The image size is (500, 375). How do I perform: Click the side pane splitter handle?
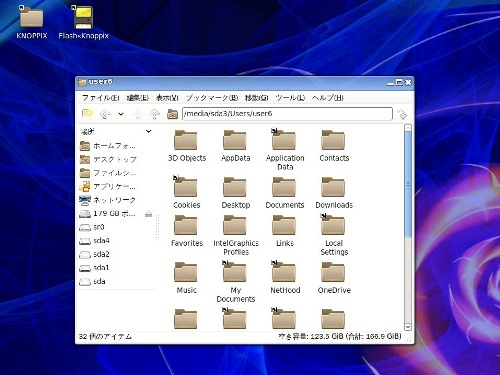pos(157,227)
